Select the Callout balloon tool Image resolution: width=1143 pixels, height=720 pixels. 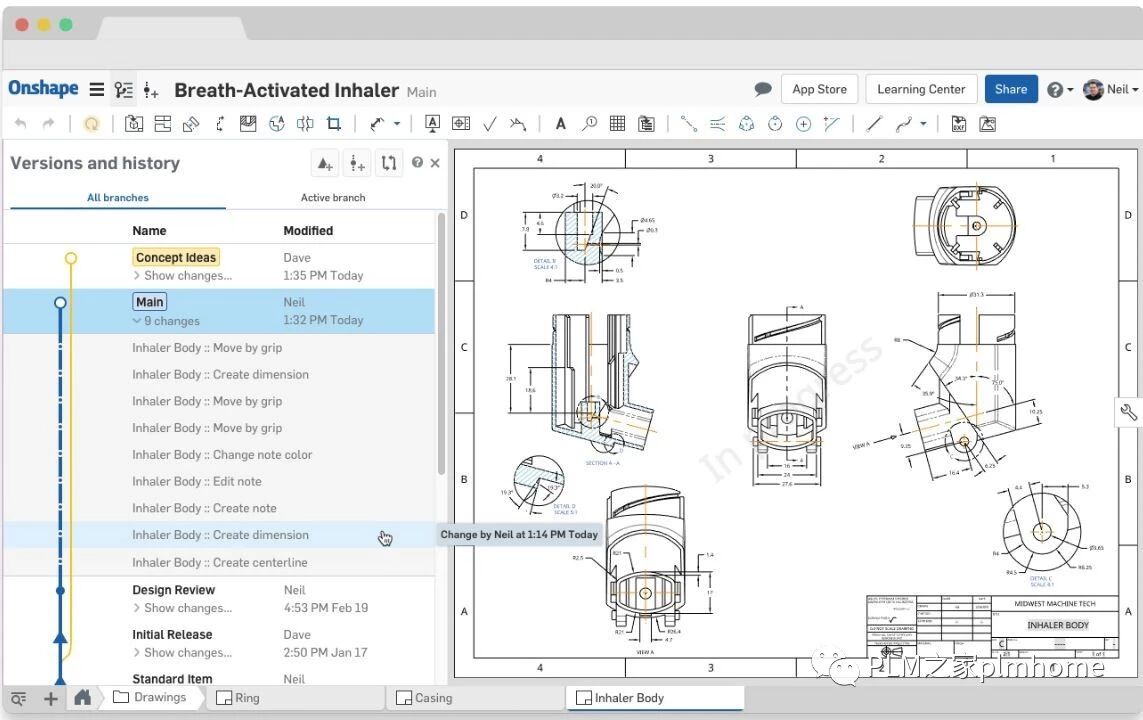coord(589,124)
